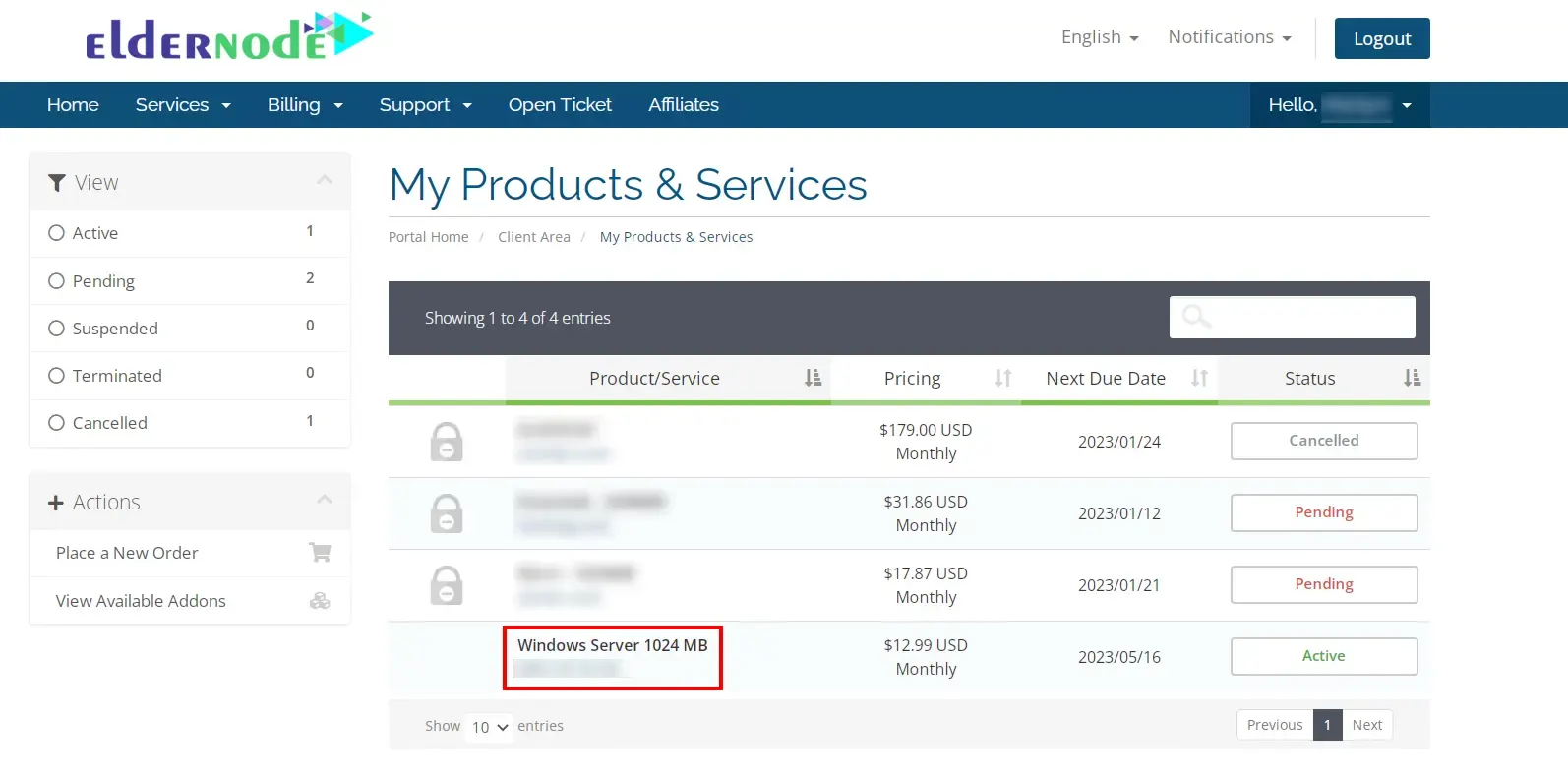Click the sort icon in Status column
1568x779 pixels.
point(1412,379)
